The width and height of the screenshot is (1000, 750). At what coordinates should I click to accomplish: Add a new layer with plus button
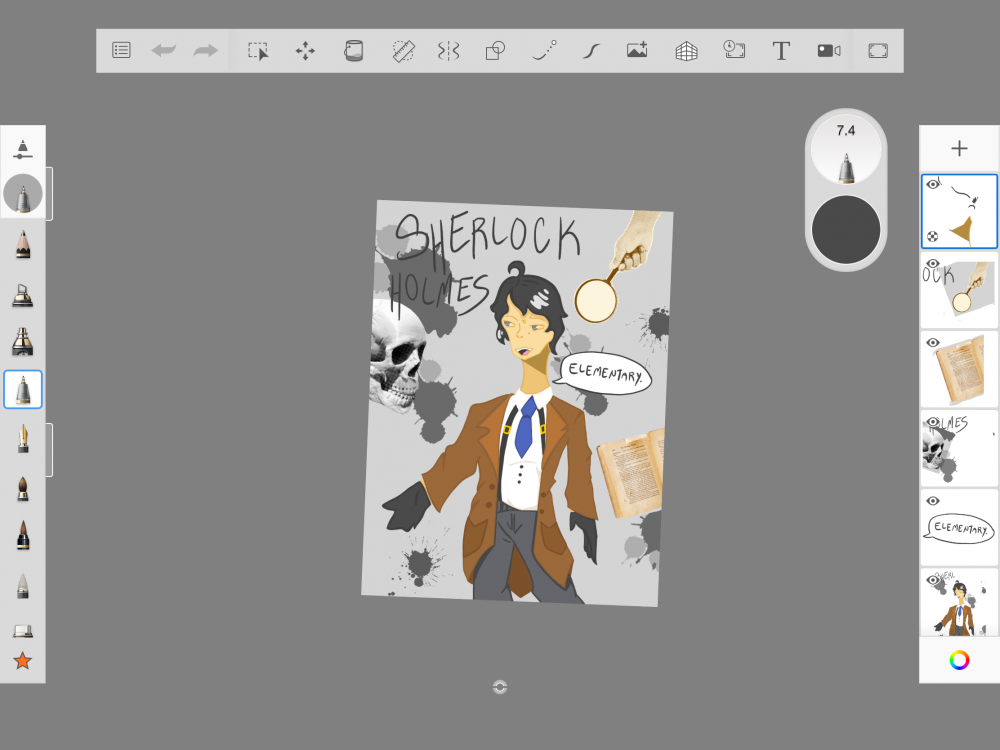click(959, 149)
